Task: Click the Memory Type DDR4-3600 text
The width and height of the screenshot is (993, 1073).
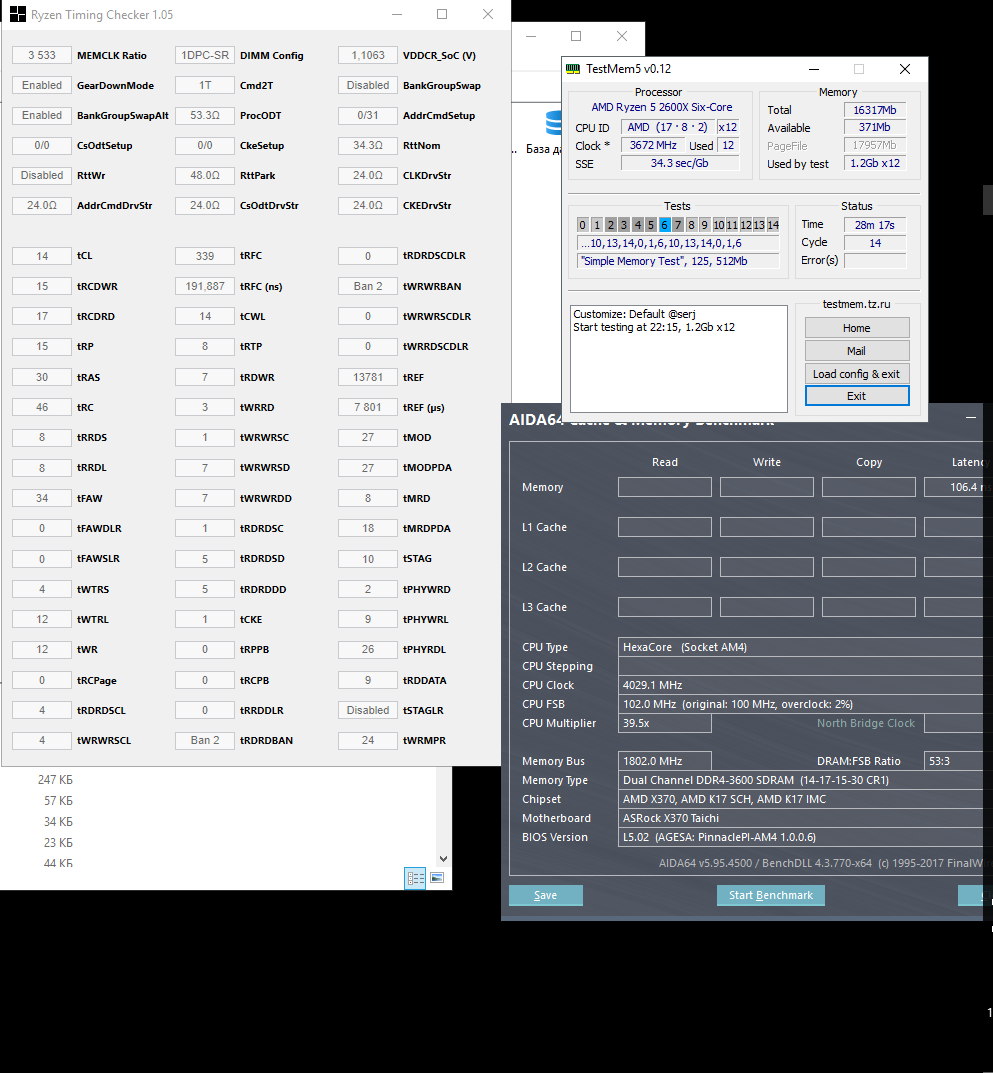Action: 756,780
